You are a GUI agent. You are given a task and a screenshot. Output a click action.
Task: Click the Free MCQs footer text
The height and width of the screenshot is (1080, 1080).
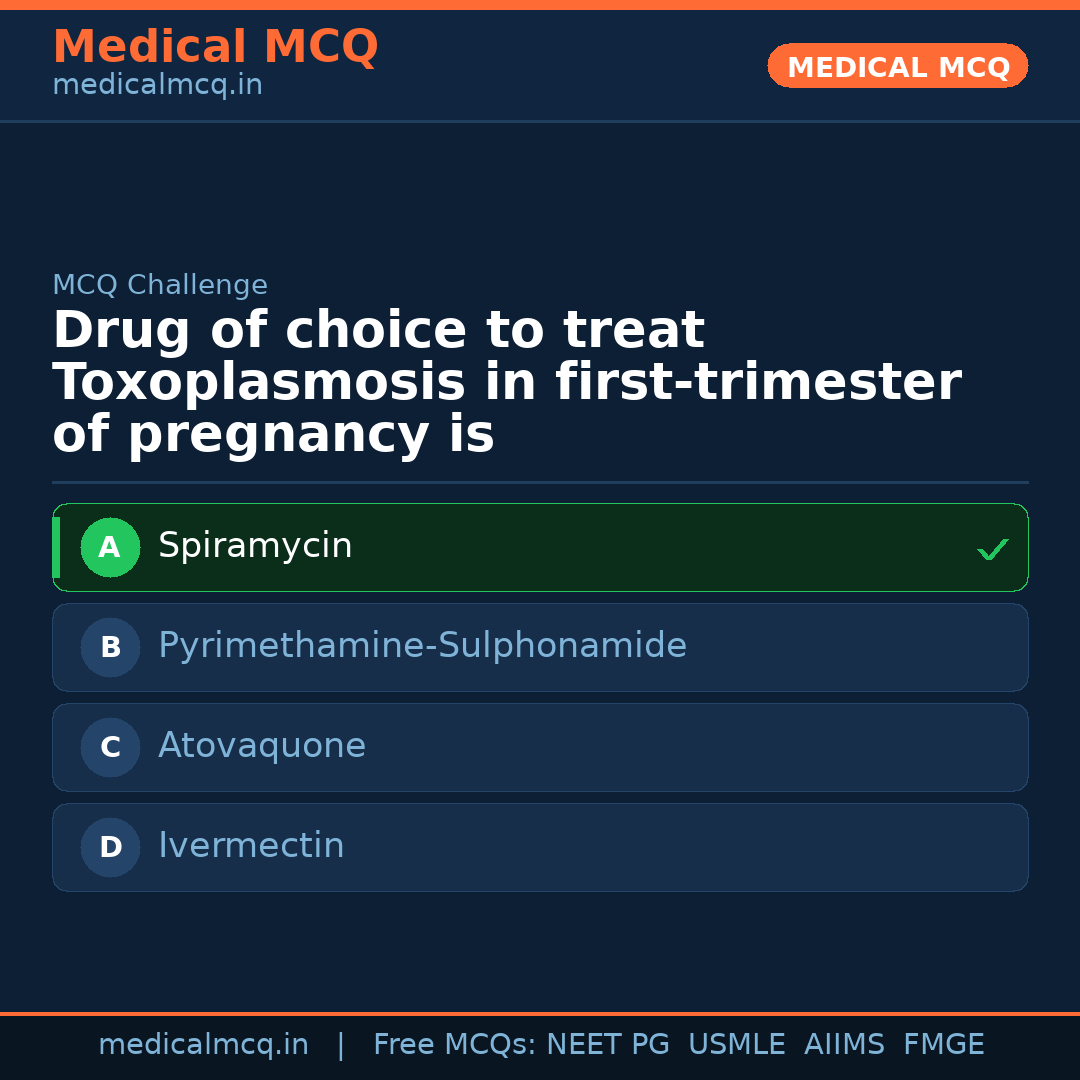[x=454, y=1045]
